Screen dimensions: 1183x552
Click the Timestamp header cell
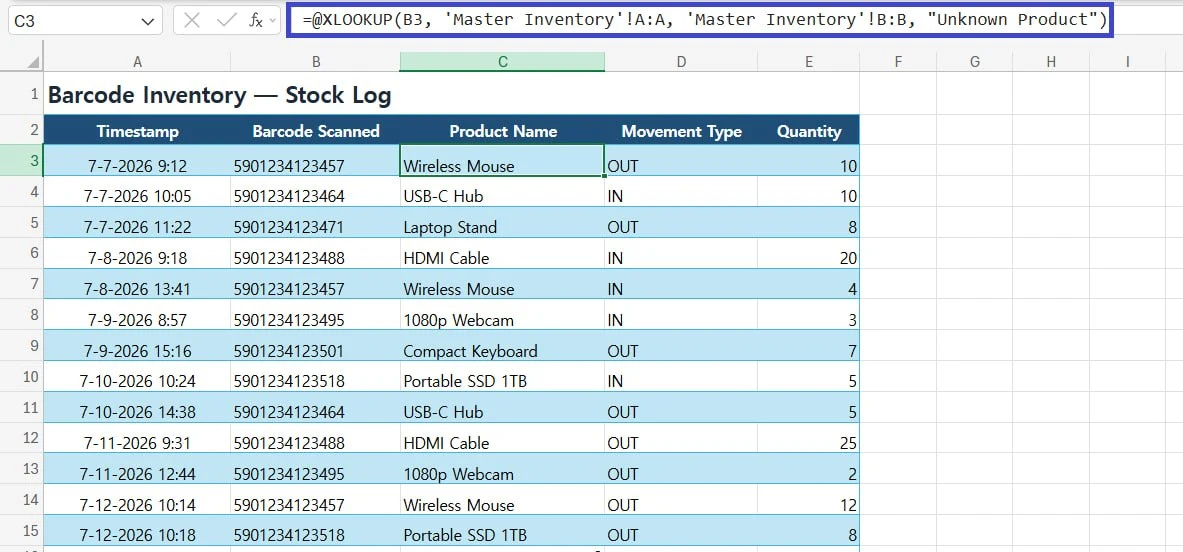137,130
